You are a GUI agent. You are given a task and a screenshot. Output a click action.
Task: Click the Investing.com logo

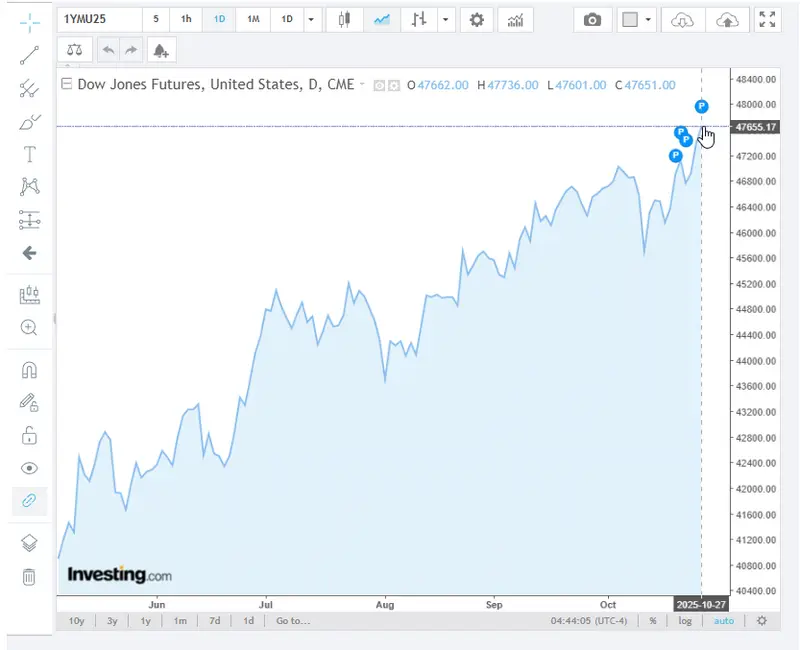[x=118, y=575]
